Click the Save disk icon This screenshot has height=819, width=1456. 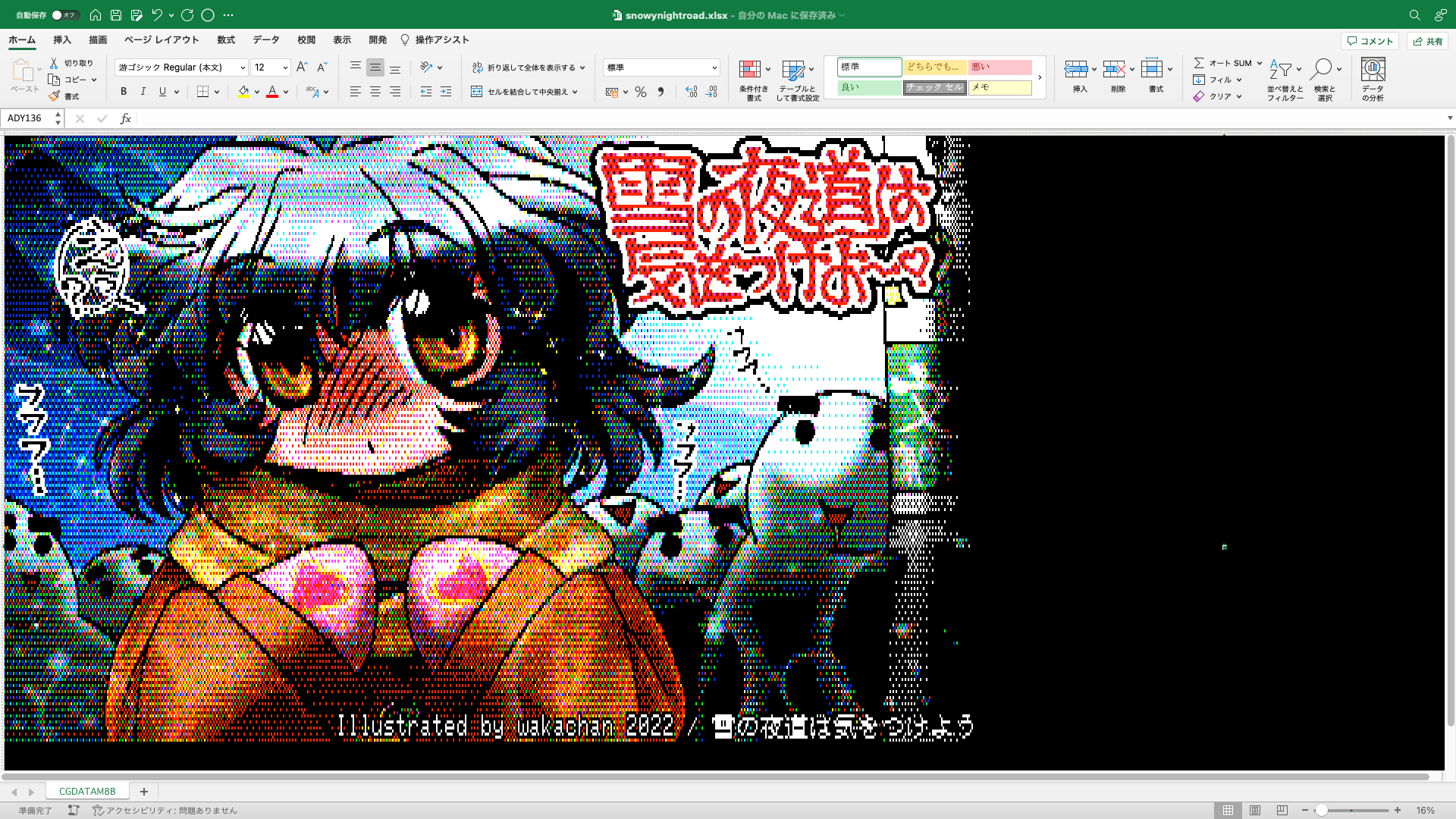point(116,15)
